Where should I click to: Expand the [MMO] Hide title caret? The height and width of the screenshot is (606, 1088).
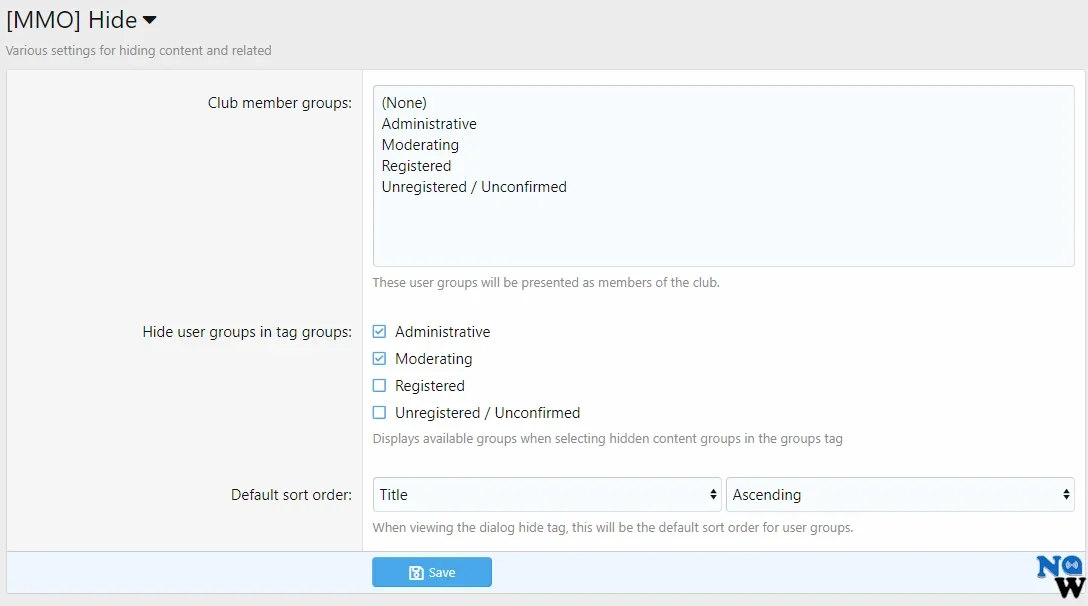click(150, 20)
